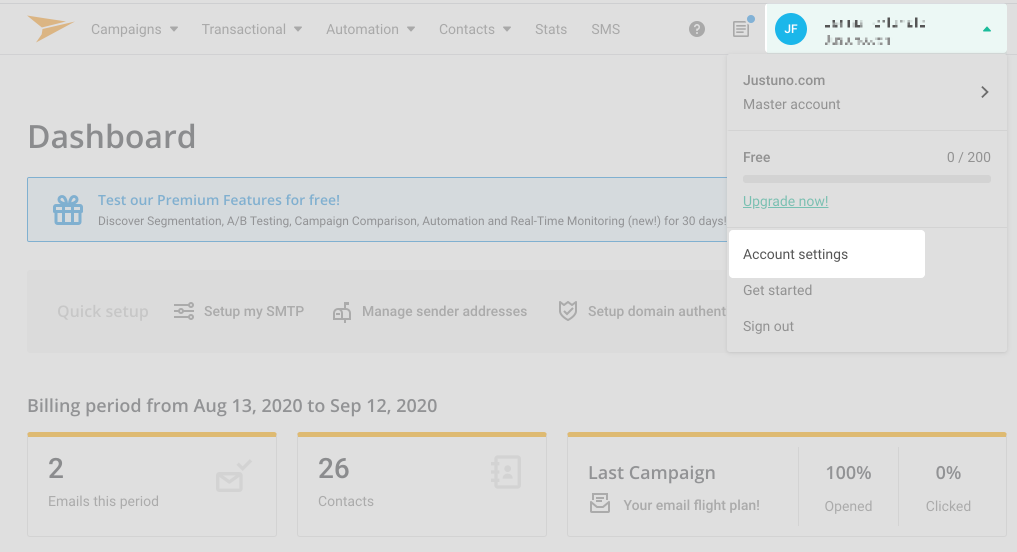Click the JF user avatar
The image size is (1017, 552).
[x=791, y=29]
